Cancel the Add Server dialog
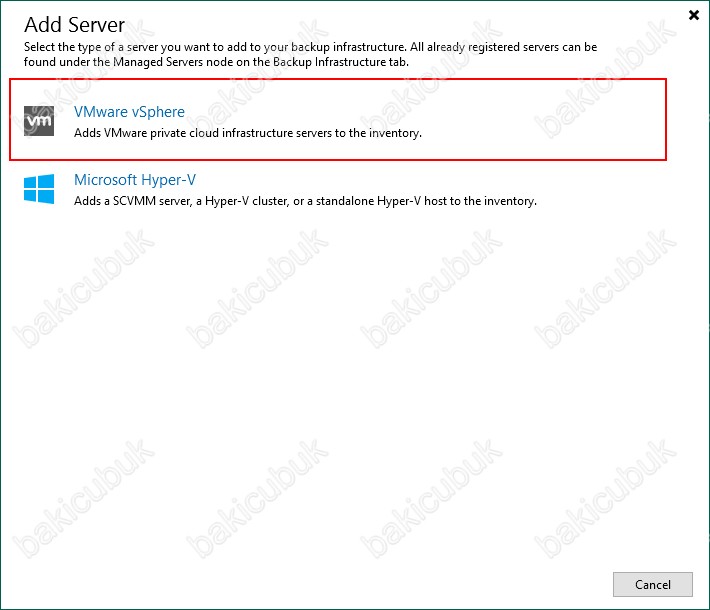This screenshot has height=610, width=710. [x=652, y=584]
